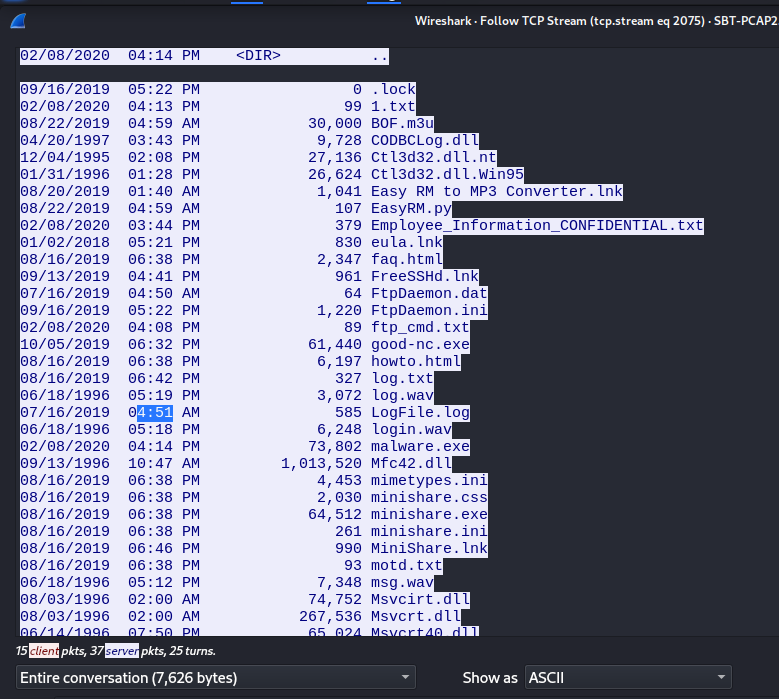Click the FreeSSHd.lnk filename
This screenshot has height=699, width=779.
point(425,276)
